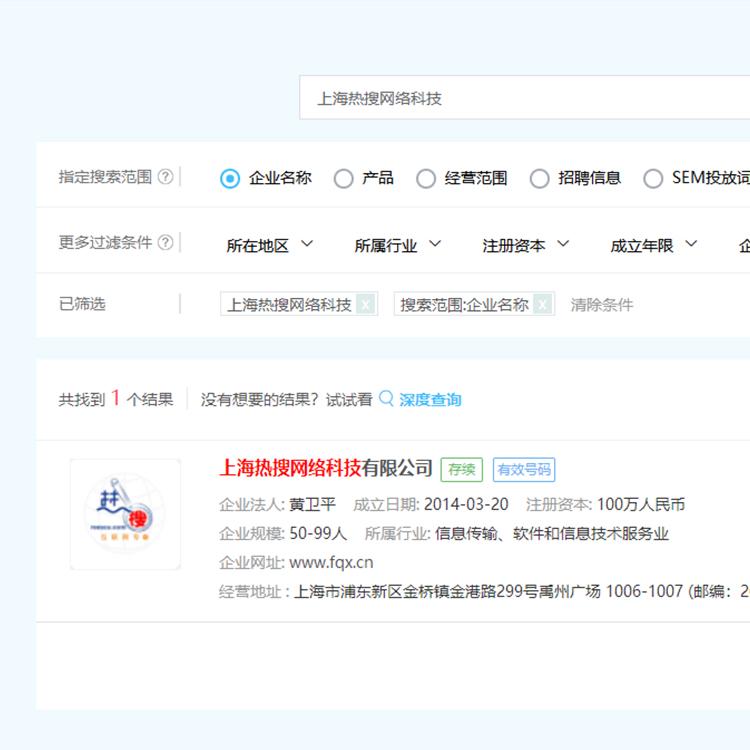
Task: Focus the search box containing 上海热搜网络科技
Action: click(524, 98)
